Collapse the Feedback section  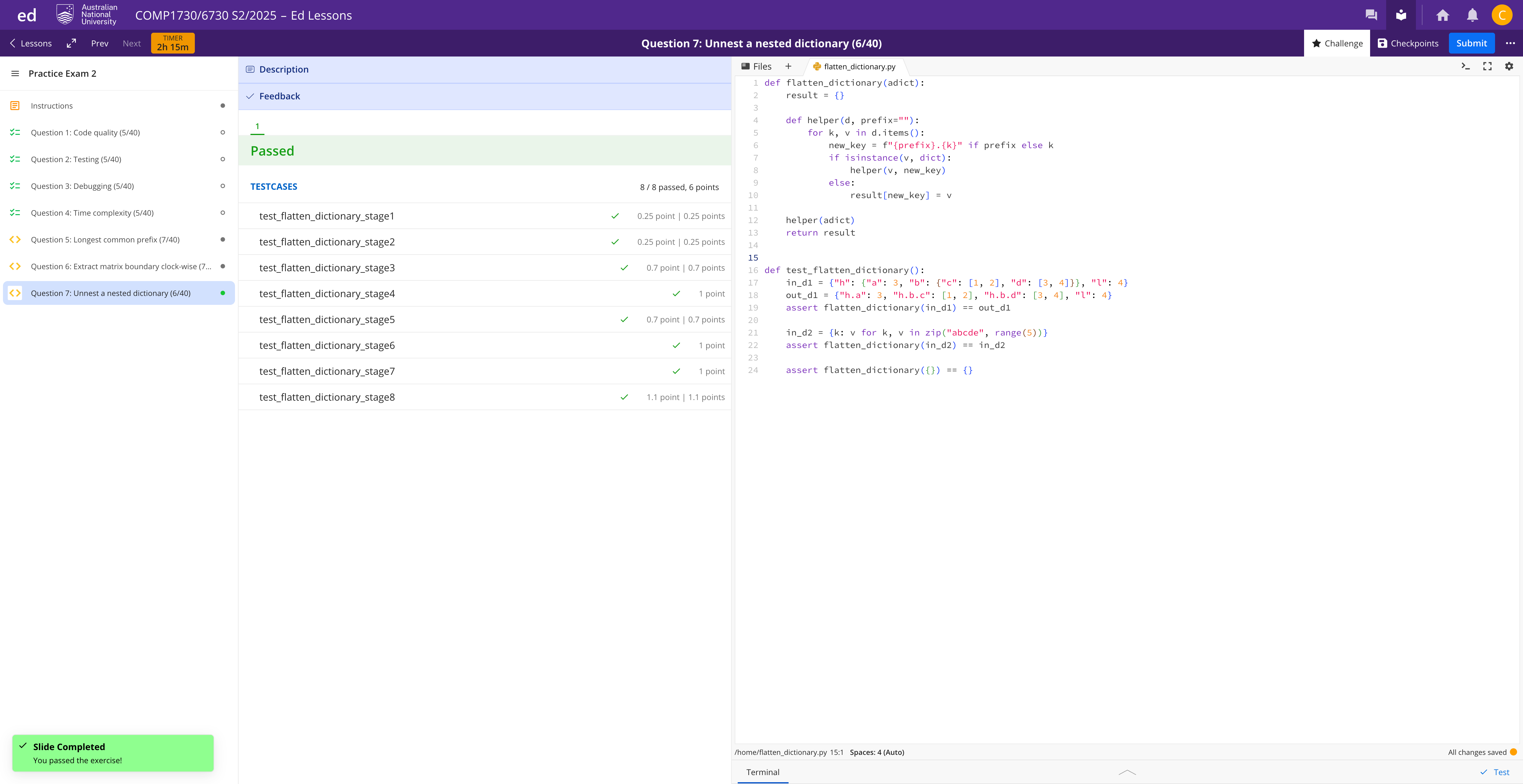pyautogui.click(x=485, y=96)
